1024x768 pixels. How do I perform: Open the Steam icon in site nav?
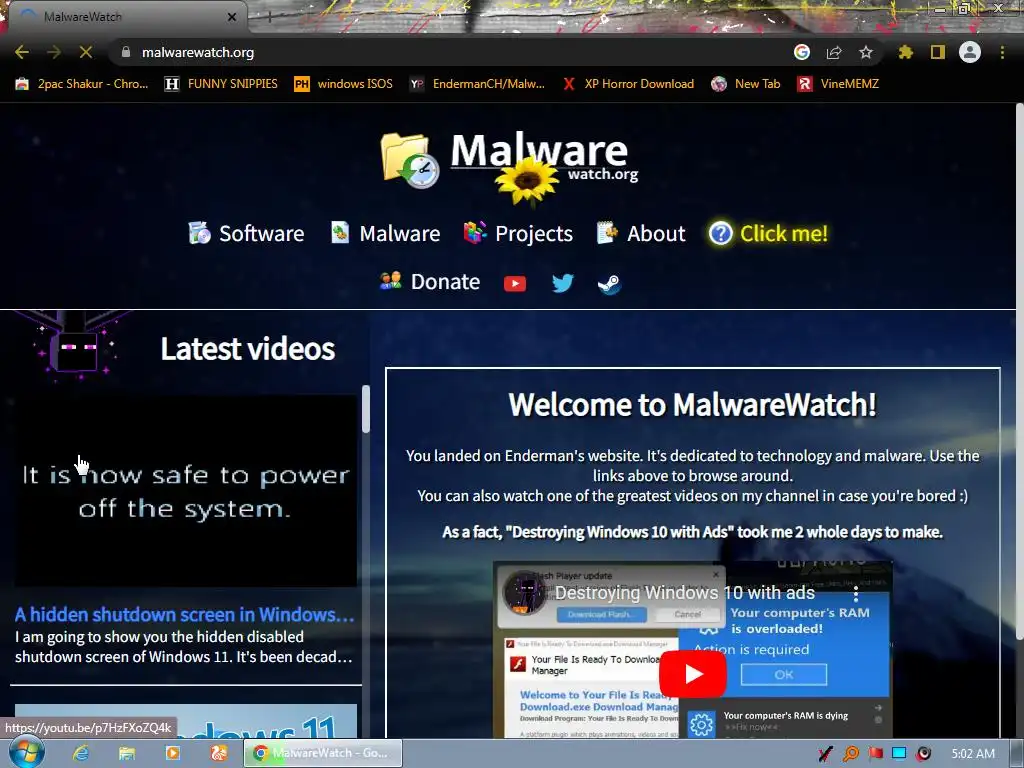click(609, 283)
